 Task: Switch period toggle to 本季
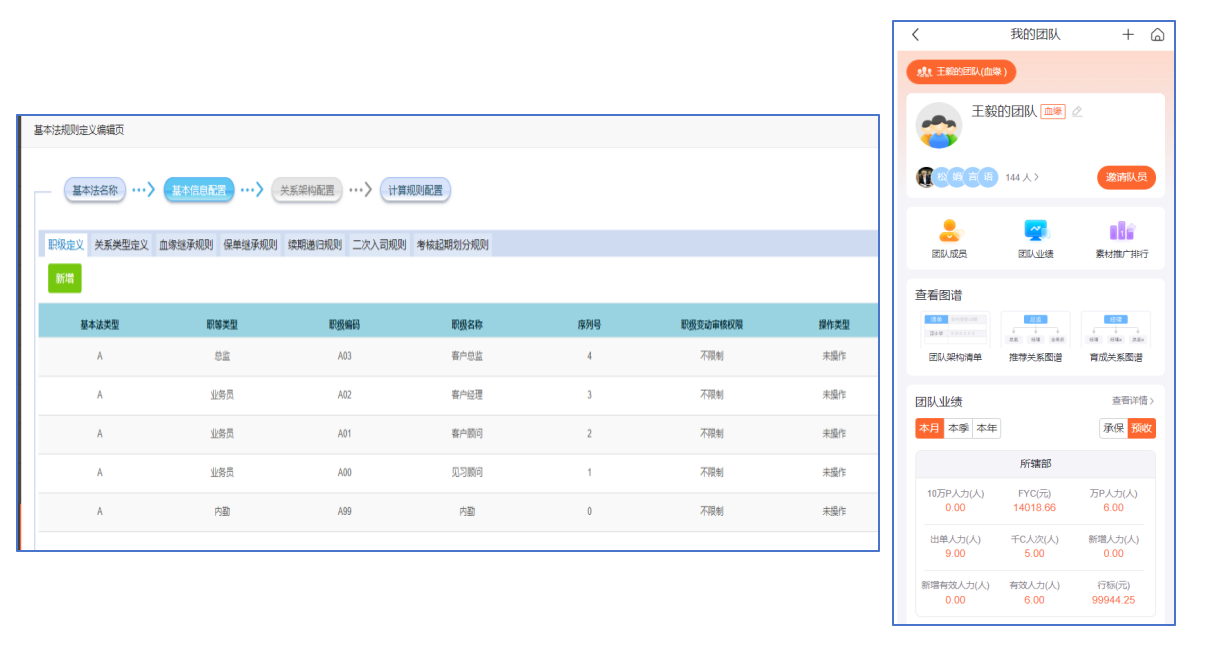[958, 429]
